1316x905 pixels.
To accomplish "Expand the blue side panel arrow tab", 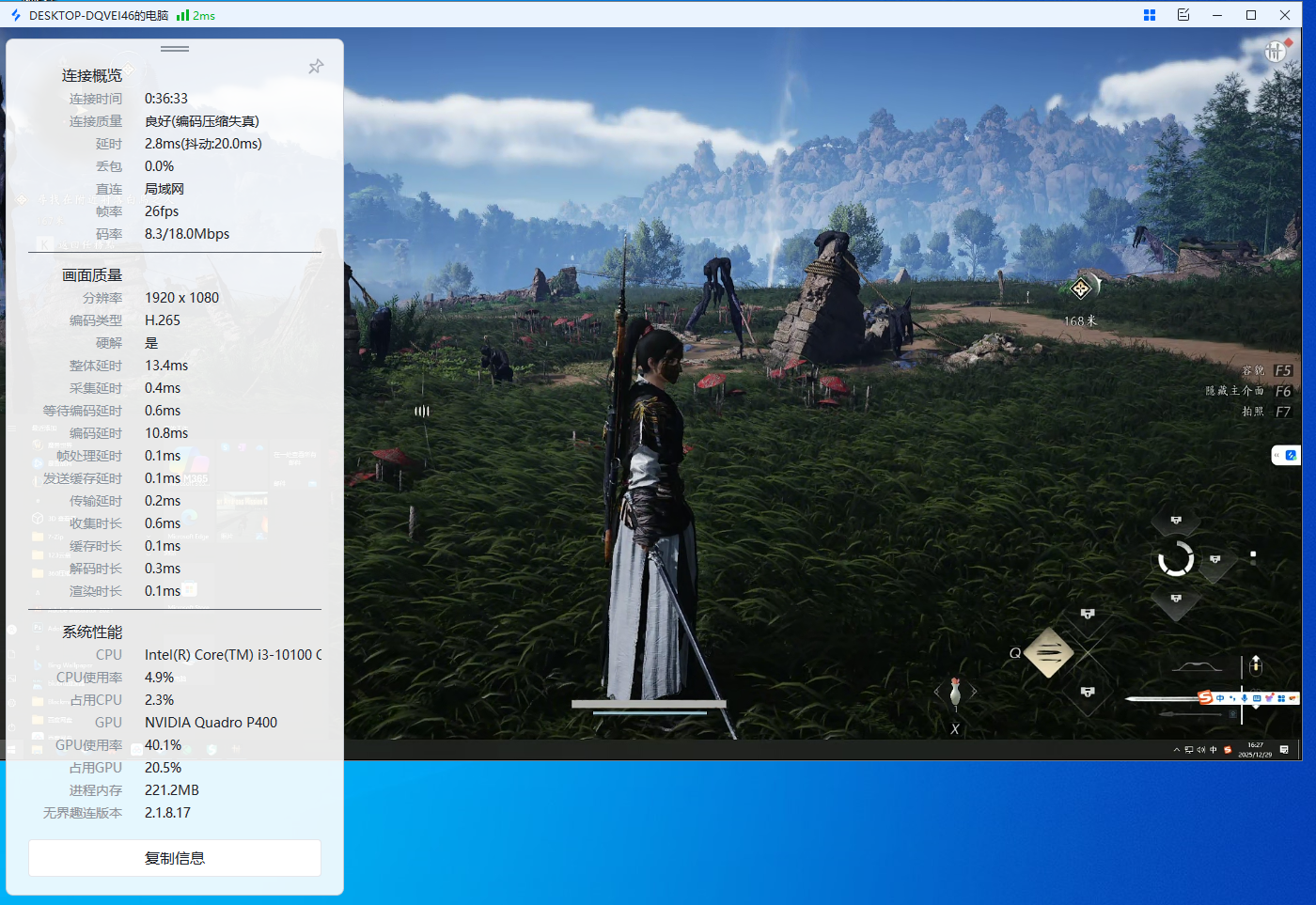I will 1285,456.
